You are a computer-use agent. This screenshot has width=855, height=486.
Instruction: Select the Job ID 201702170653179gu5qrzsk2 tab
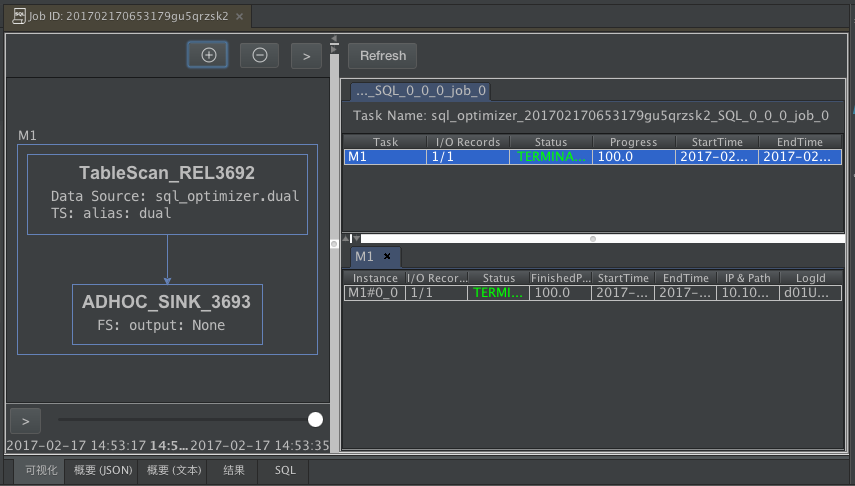click(128, 16)
